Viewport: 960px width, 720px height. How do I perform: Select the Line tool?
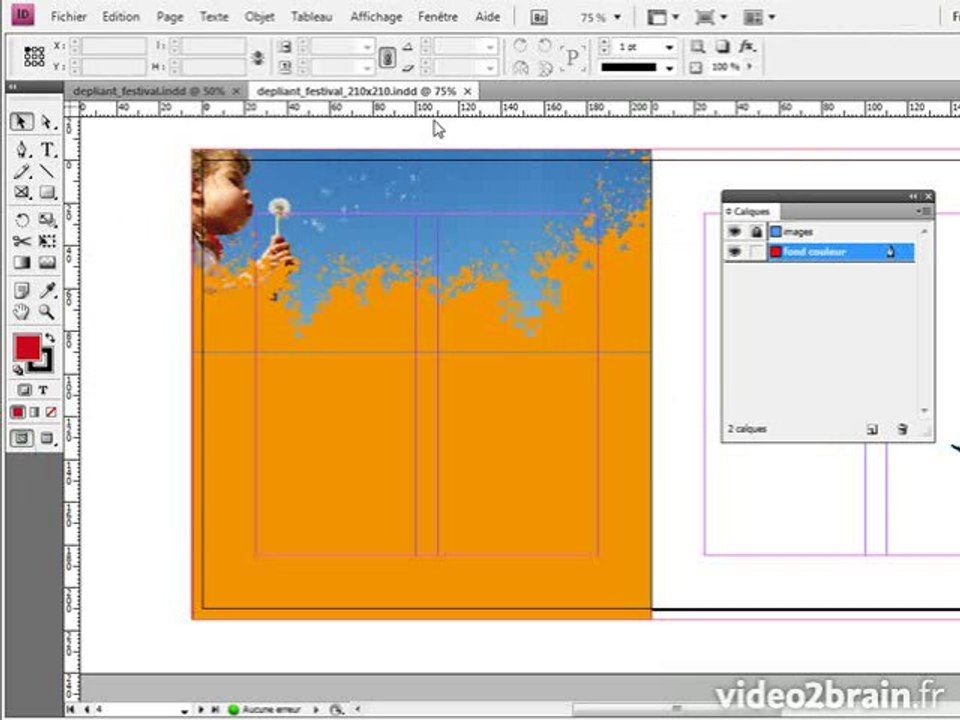[x=47, y=171]
